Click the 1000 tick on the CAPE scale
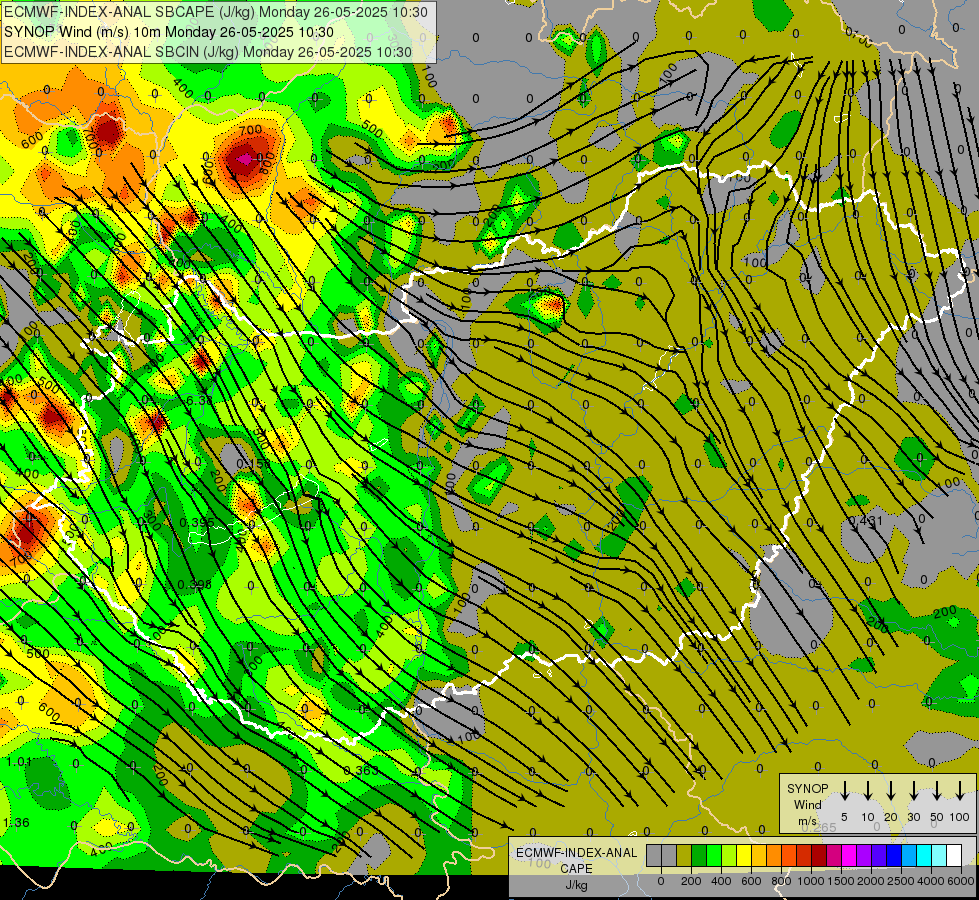Viewport: 979px width, 900px height. pos(812,881)
